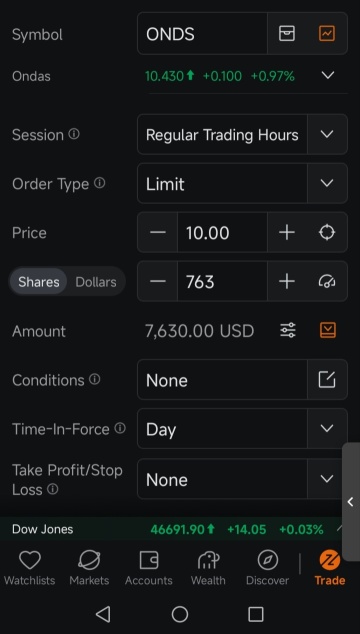This screenshot has width=360, height=634.
Task: Select the Shares quantity mode
Action: coord(39,282)
